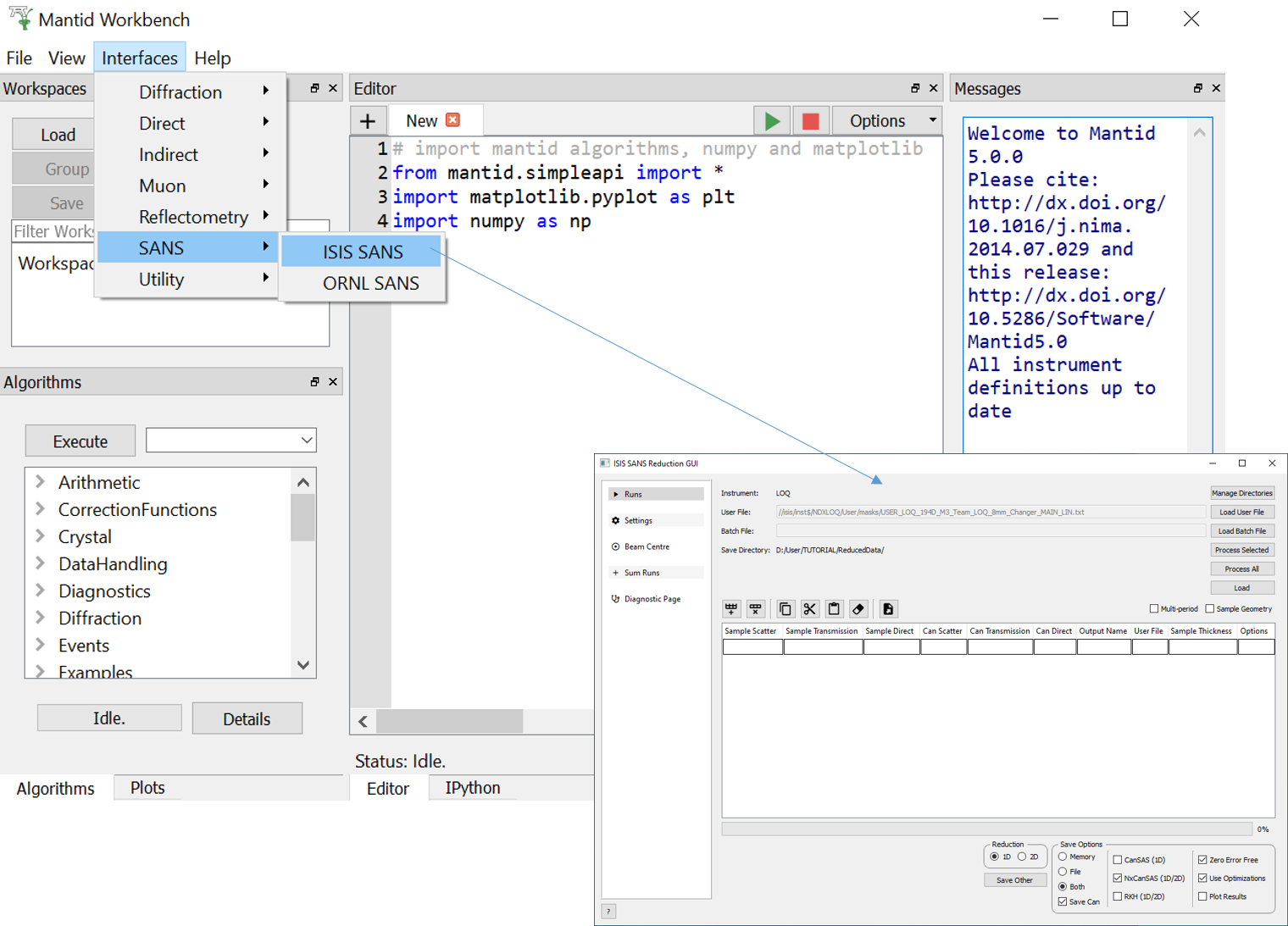Maximize the ISIS SANS Reduction GUI window

[1242, 463]
